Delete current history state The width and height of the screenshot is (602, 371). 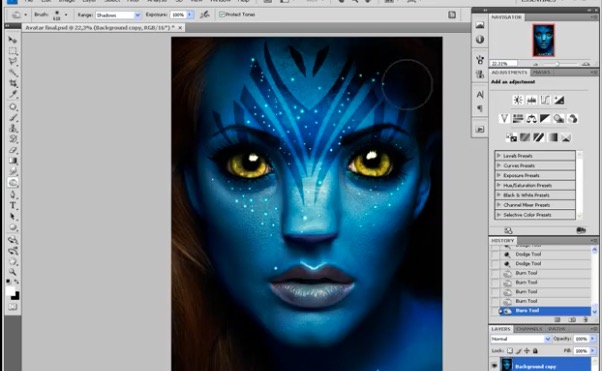[585, 320]
